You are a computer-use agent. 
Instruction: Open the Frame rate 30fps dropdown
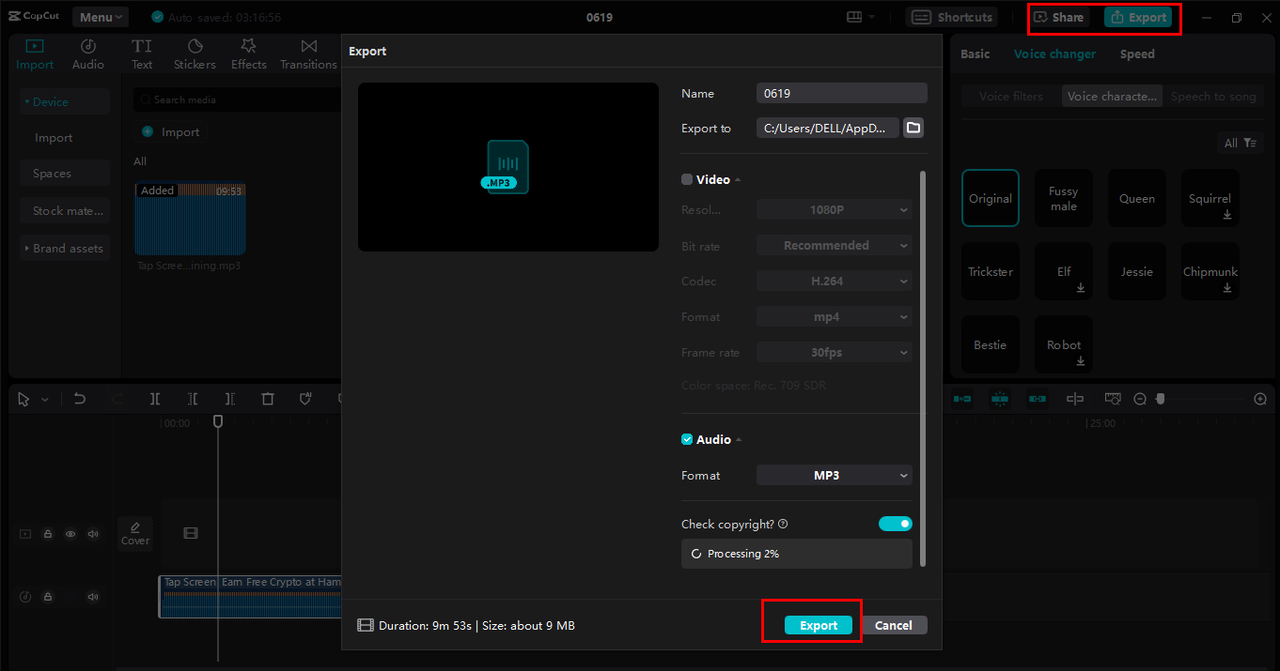click(x=835, y=352)
